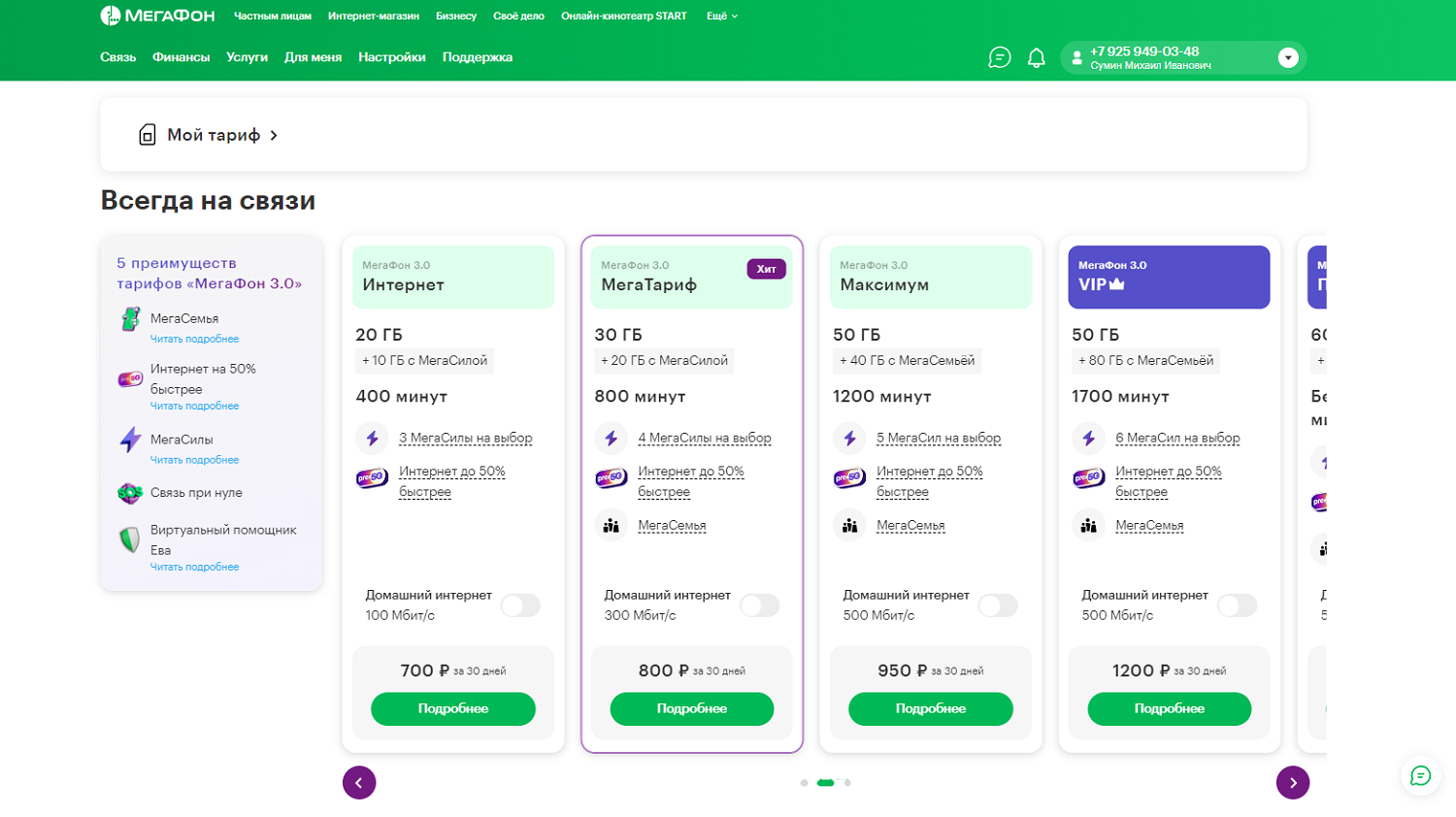Go to previous tariffs with left arrow
This screenshot has height=817, width=1456.
359,783
